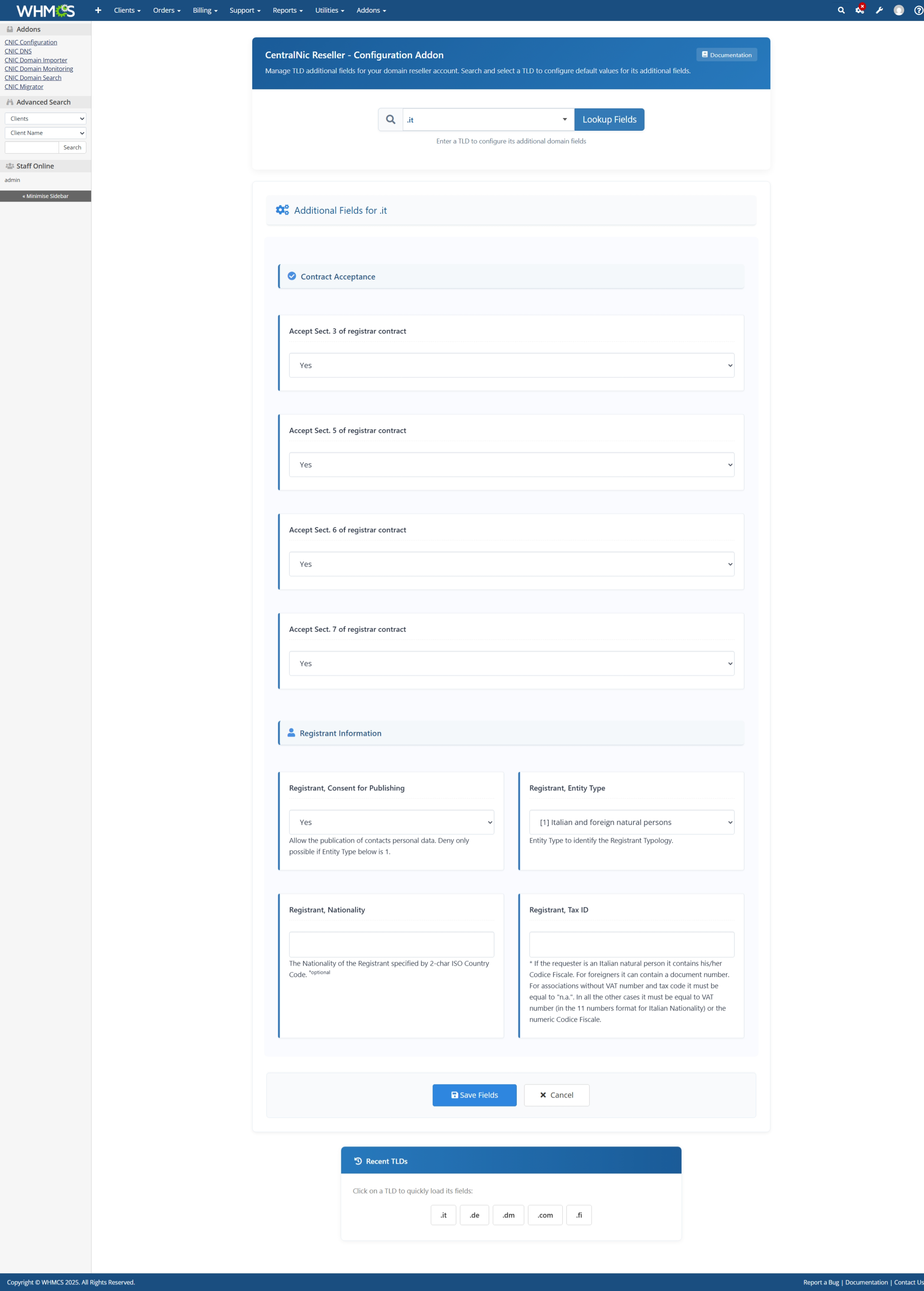
Task: Click Contact Us footer link
Action: point(909,1282)
